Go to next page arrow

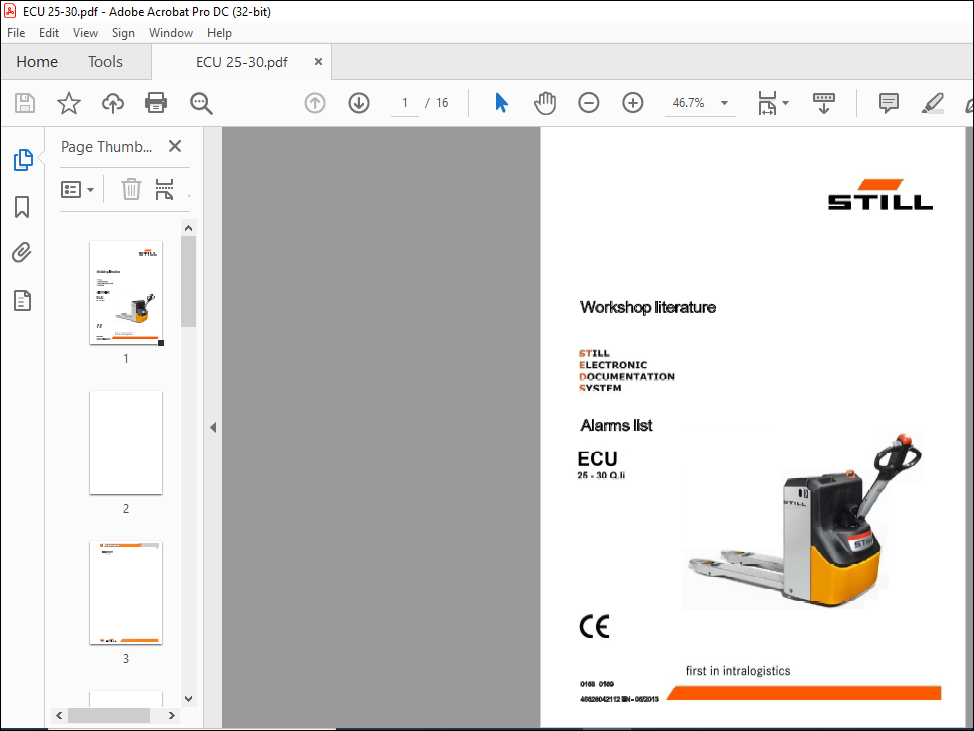359,103
